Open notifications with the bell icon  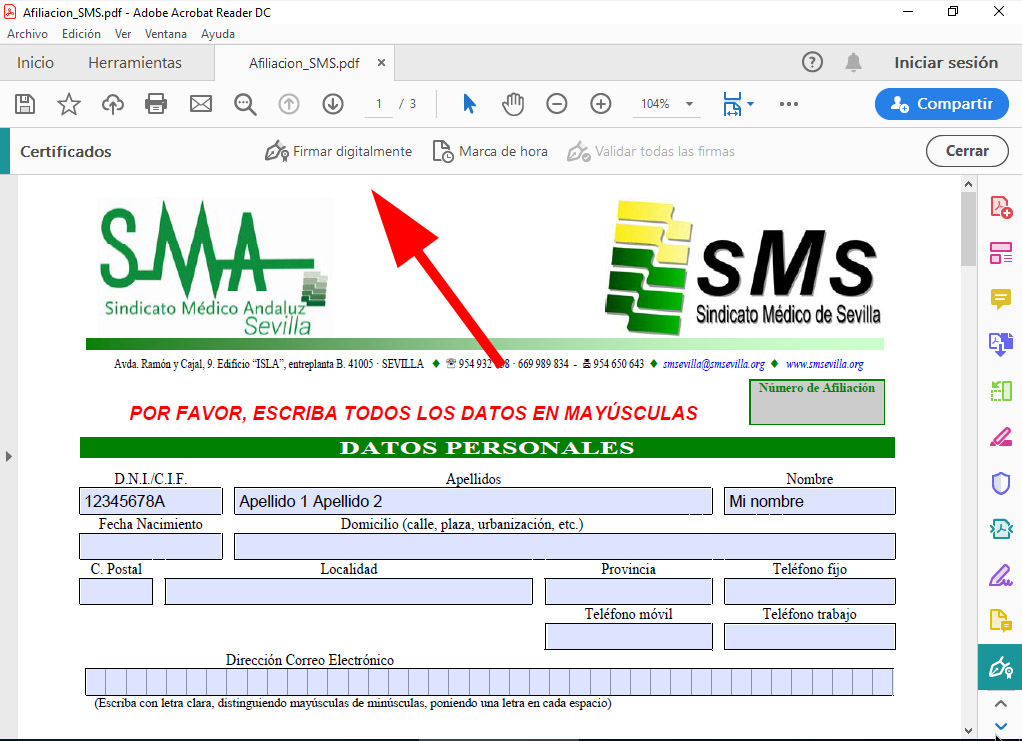point(853,63)
